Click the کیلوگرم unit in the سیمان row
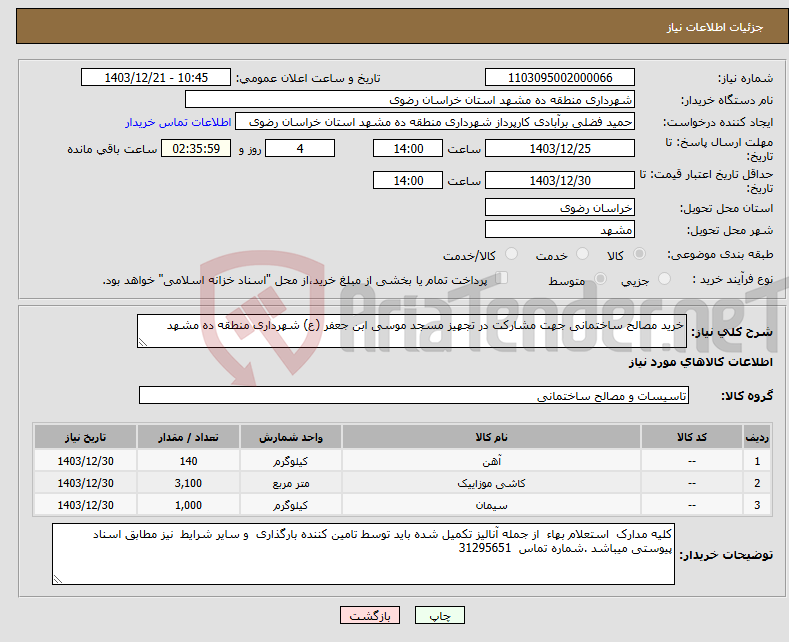 coord(291,505)
